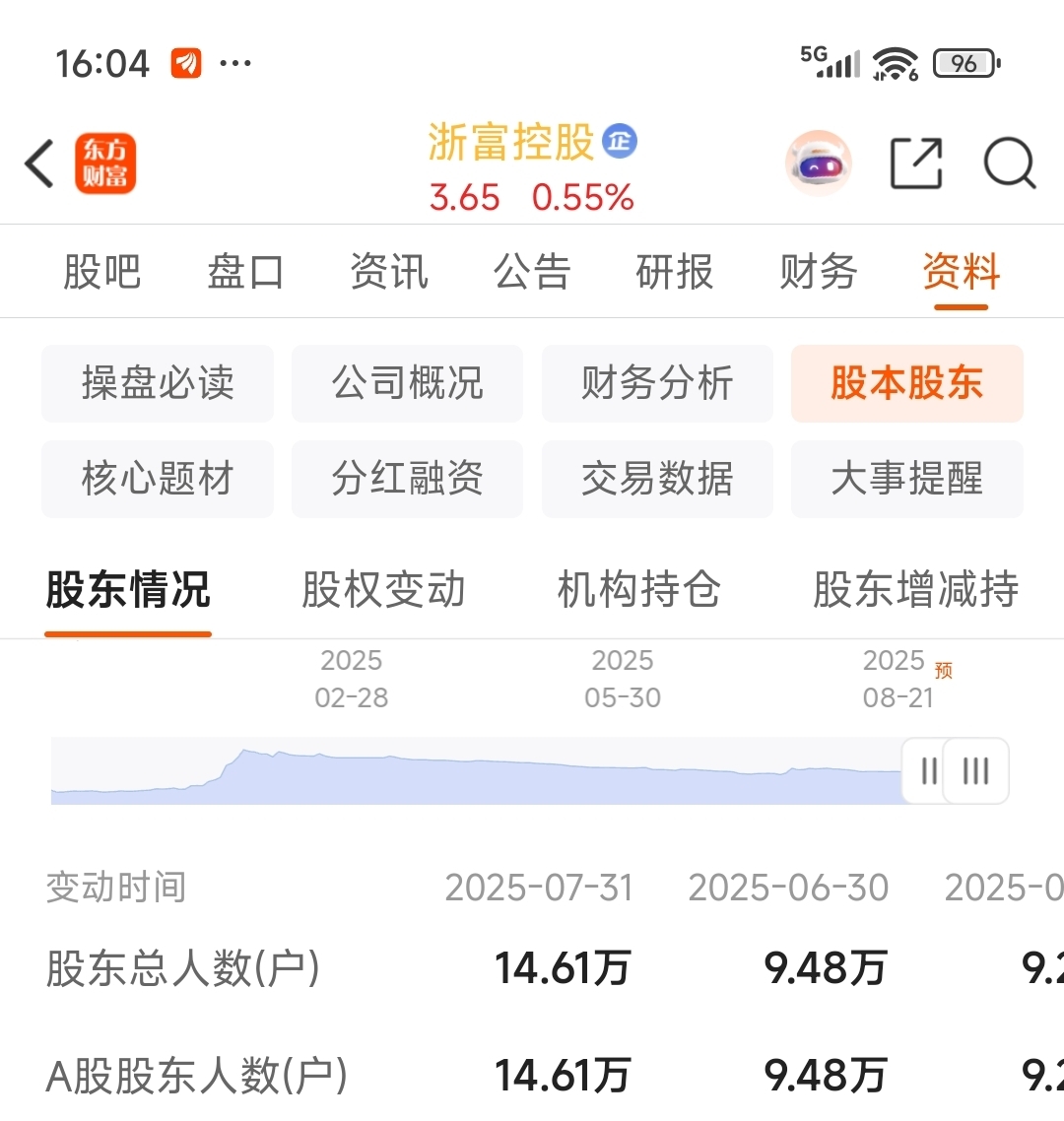Tap the 0.55% change value
This screenshot has height=1121, width=1064.
582,197
